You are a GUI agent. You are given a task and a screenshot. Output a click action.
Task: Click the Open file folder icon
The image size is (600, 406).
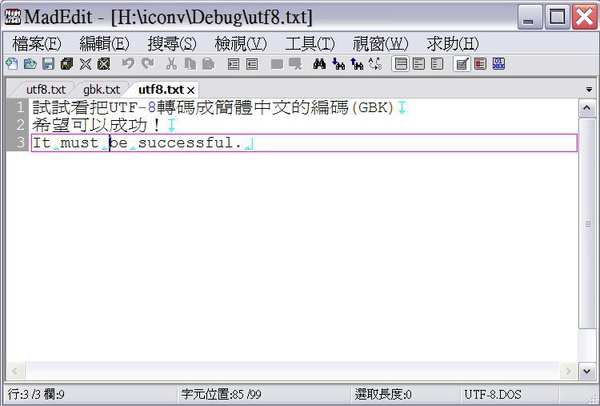30,64
